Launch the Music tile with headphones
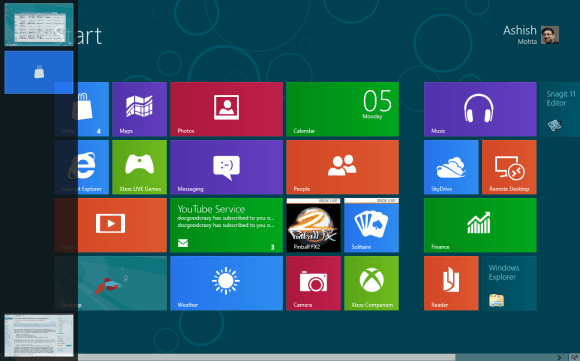 click(x=480, y=109)
